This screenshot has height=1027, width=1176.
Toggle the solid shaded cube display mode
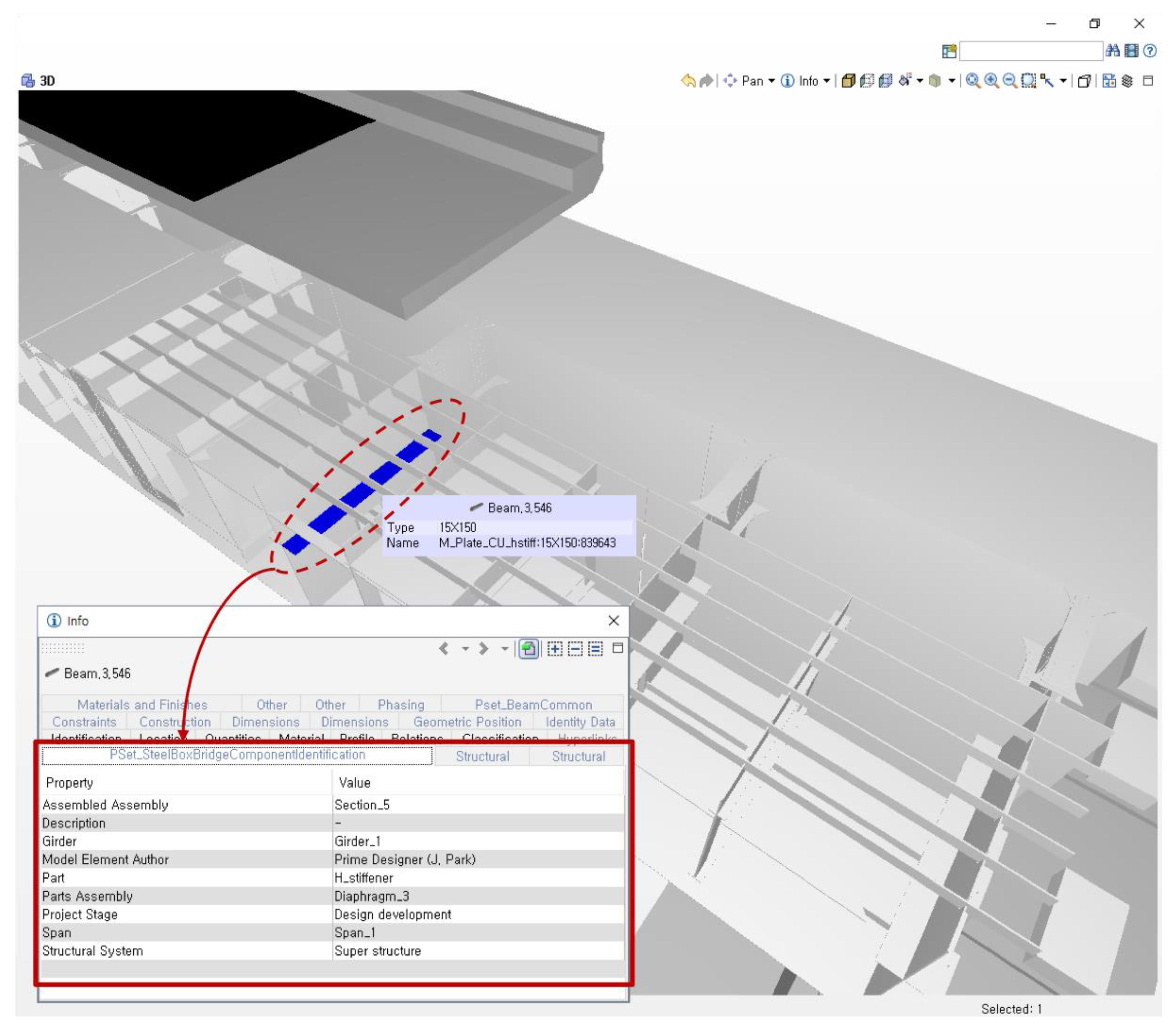pyautogui.click(x=848, y=81)
